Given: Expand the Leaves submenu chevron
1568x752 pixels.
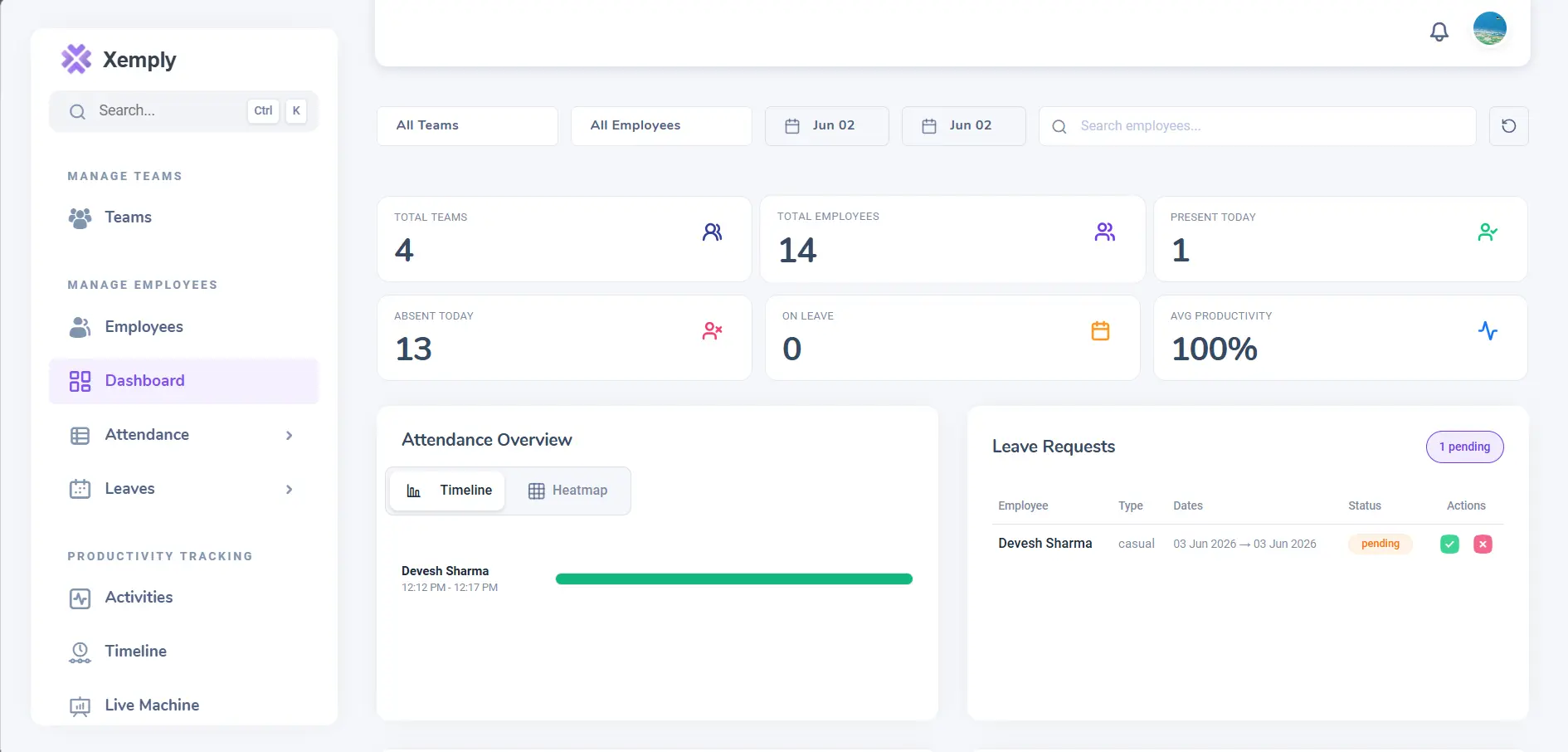Looking at the screenshot, I should (x=289, y=489).
